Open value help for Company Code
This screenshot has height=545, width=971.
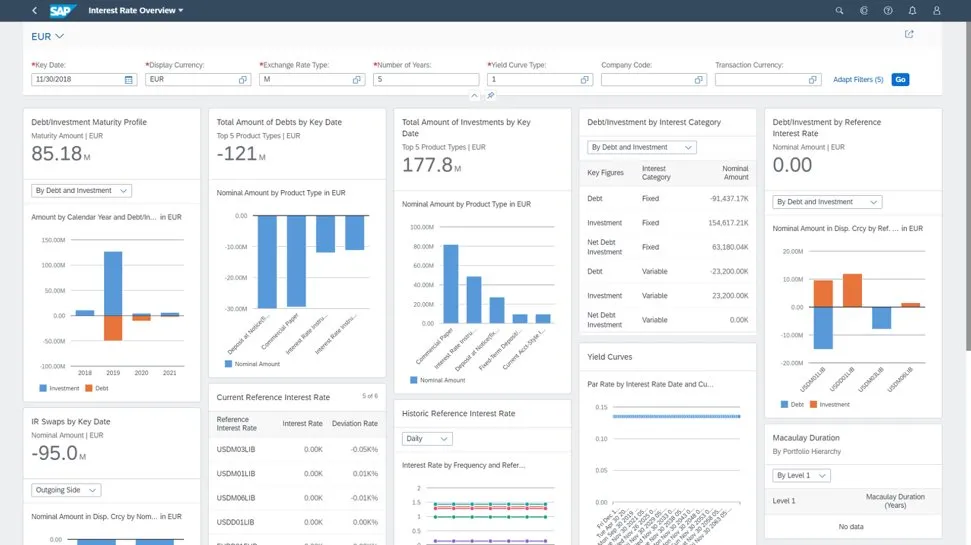(x=699, y=79)
